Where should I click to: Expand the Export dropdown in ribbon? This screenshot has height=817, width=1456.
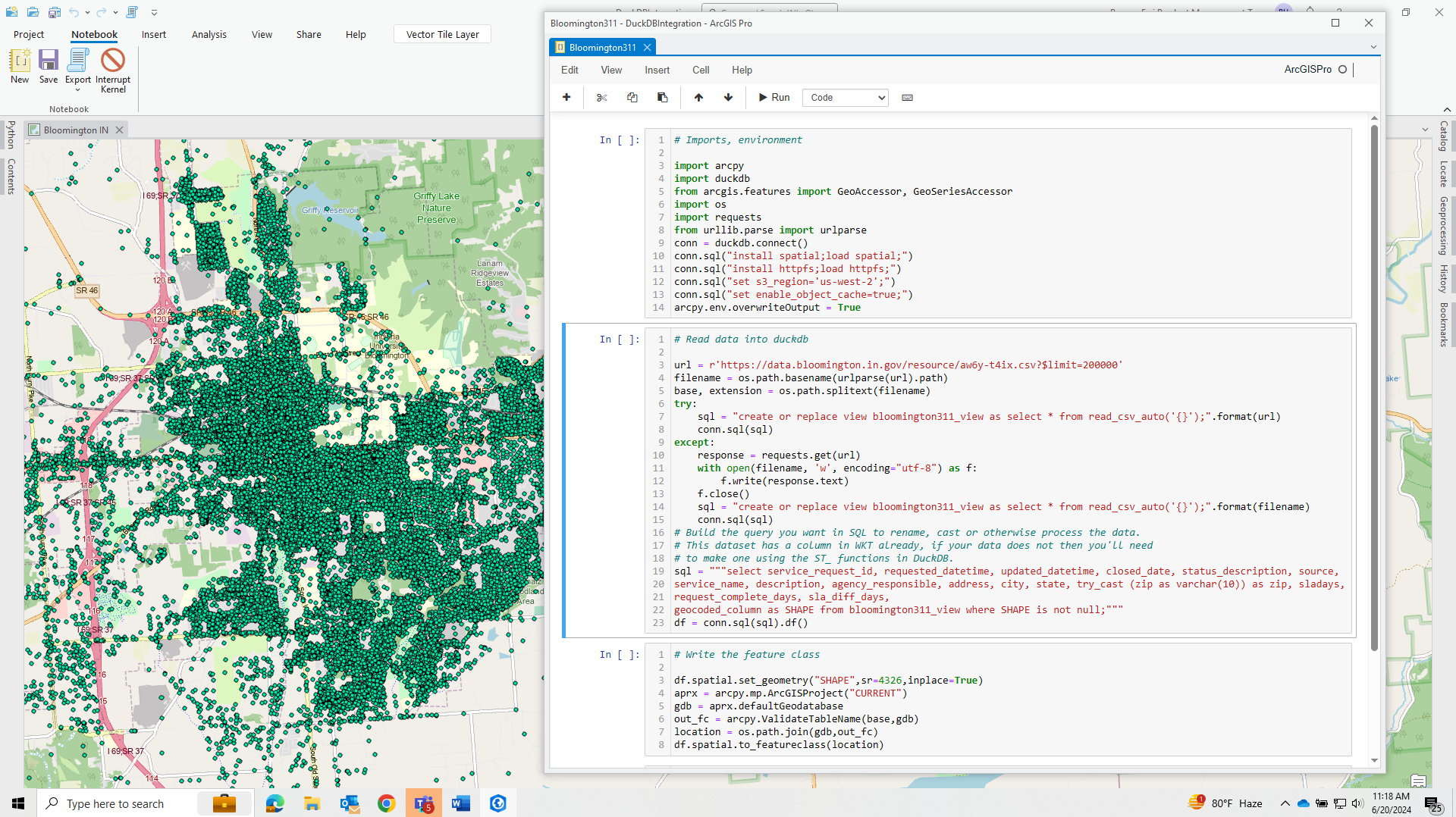[77, 89]
